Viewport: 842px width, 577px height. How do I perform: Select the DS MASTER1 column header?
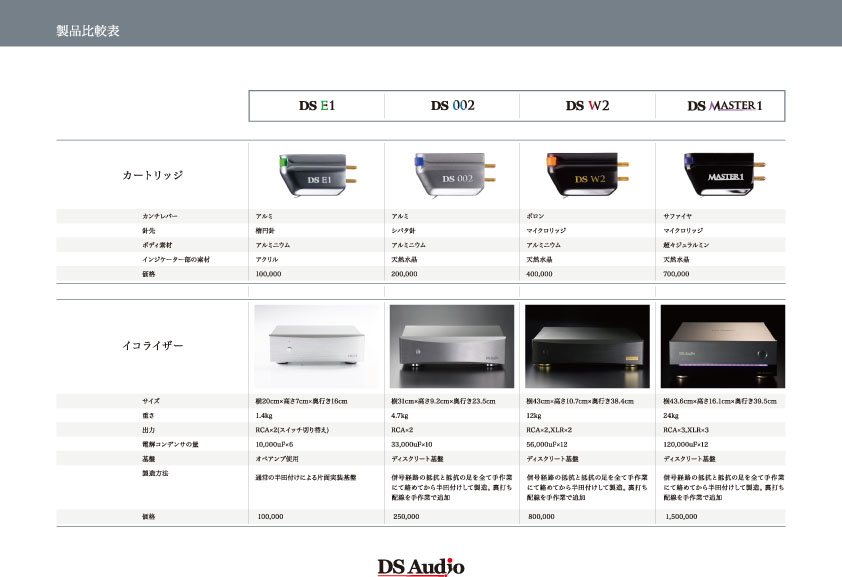[x=724, y=106]
